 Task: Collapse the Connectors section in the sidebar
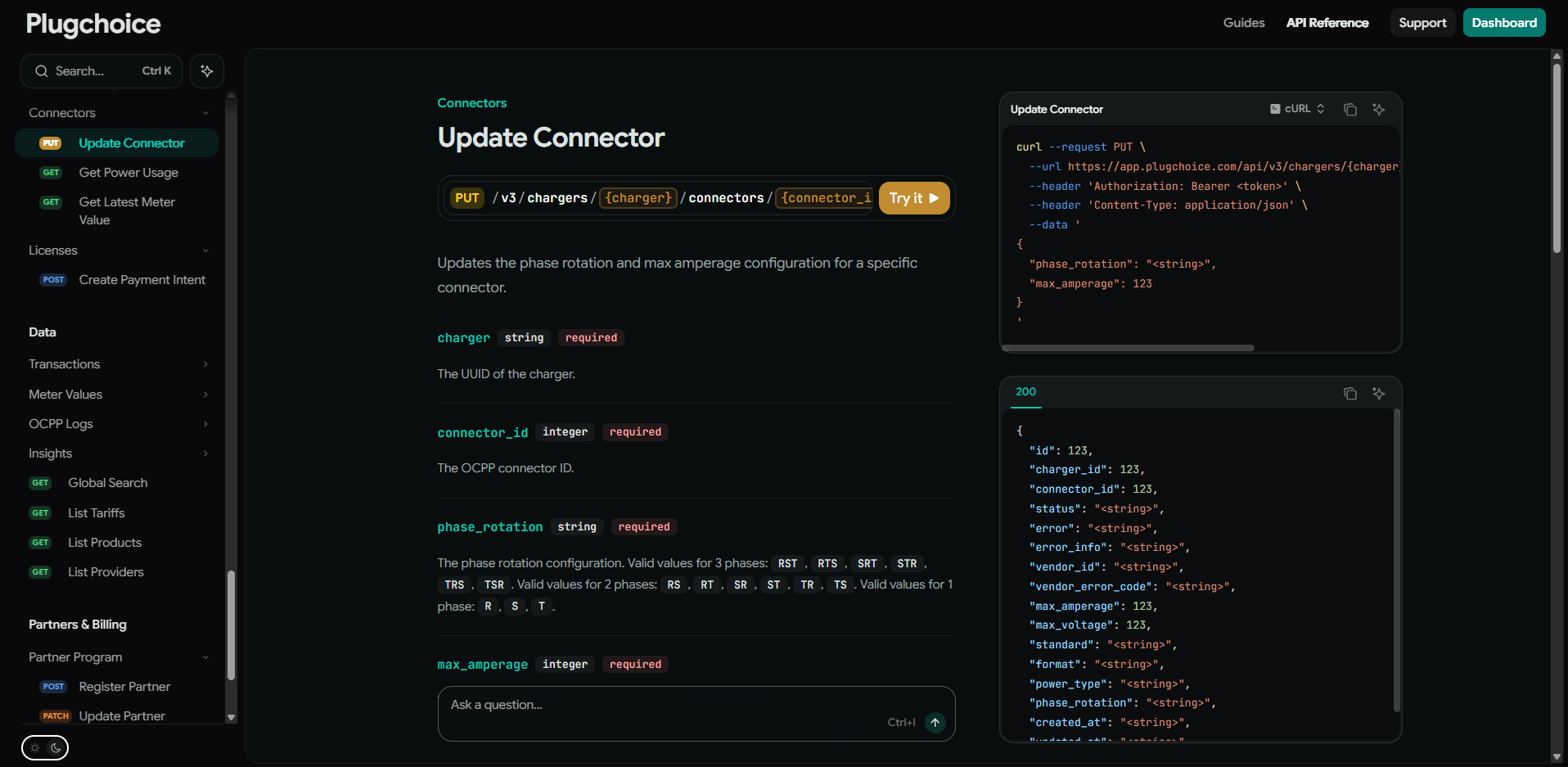point(205,112)
